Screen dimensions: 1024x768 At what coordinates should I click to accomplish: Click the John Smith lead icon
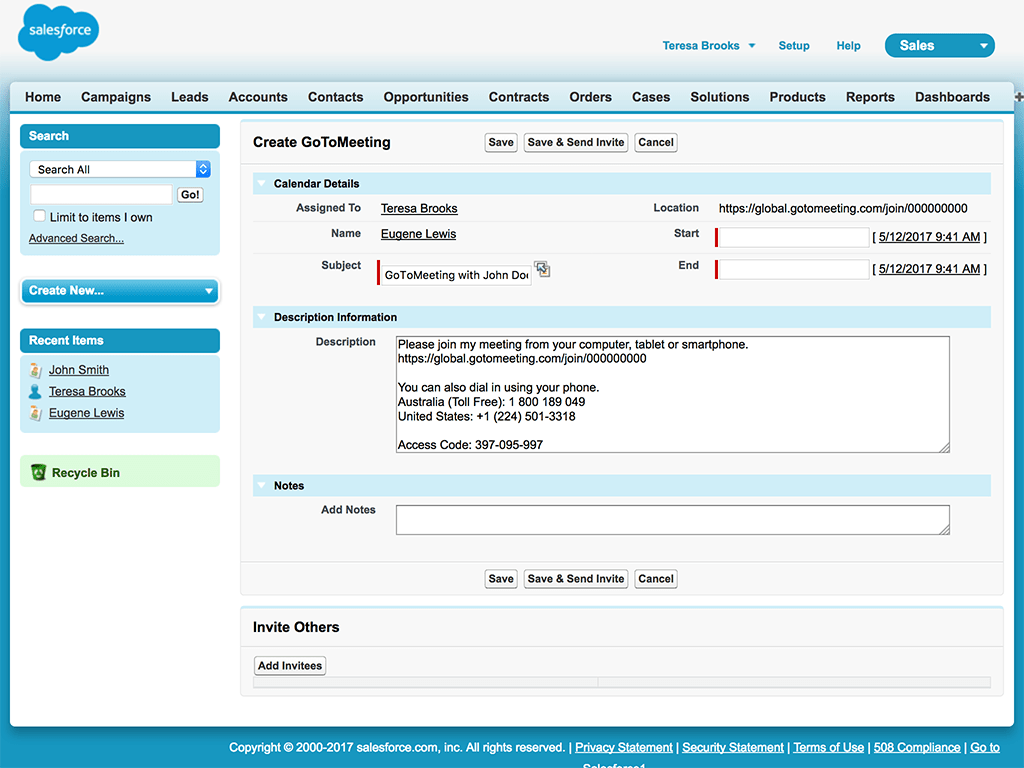click(36, 370)
